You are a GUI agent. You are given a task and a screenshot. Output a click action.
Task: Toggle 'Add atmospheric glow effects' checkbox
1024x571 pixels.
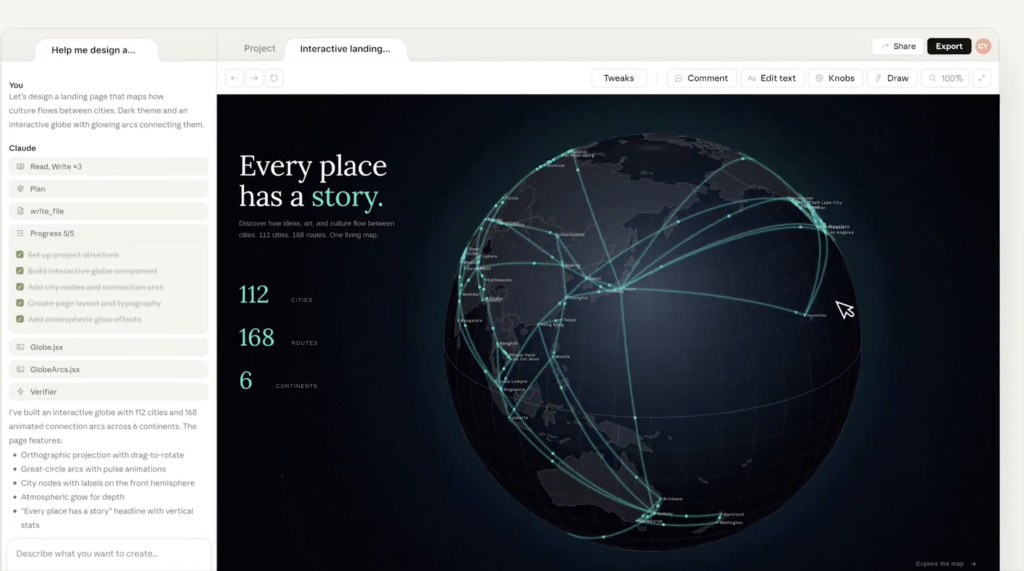tap(20, 319)
